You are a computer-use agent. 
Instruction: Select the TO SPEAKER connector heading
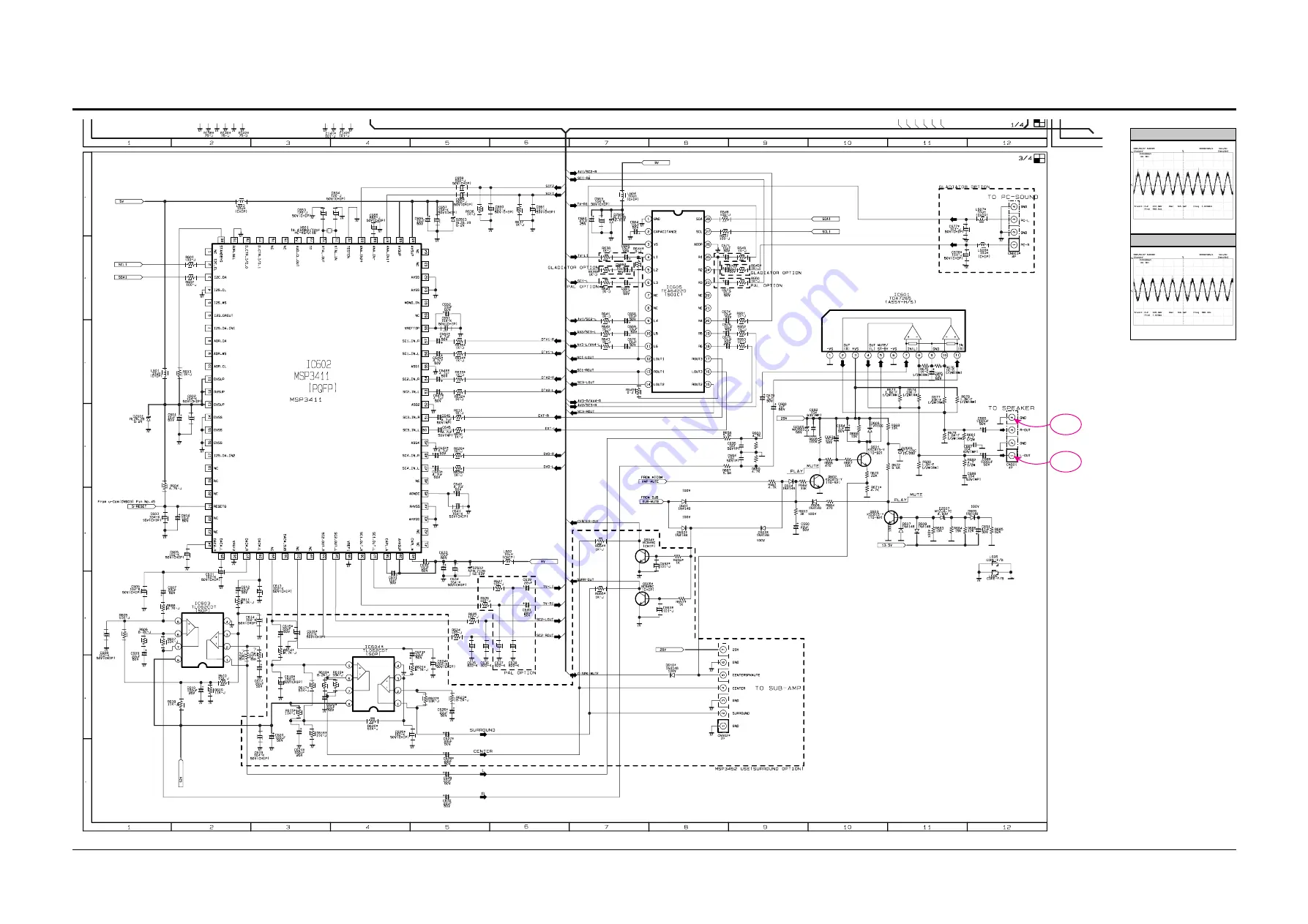pyautogui.click(x=1012, y=408)
